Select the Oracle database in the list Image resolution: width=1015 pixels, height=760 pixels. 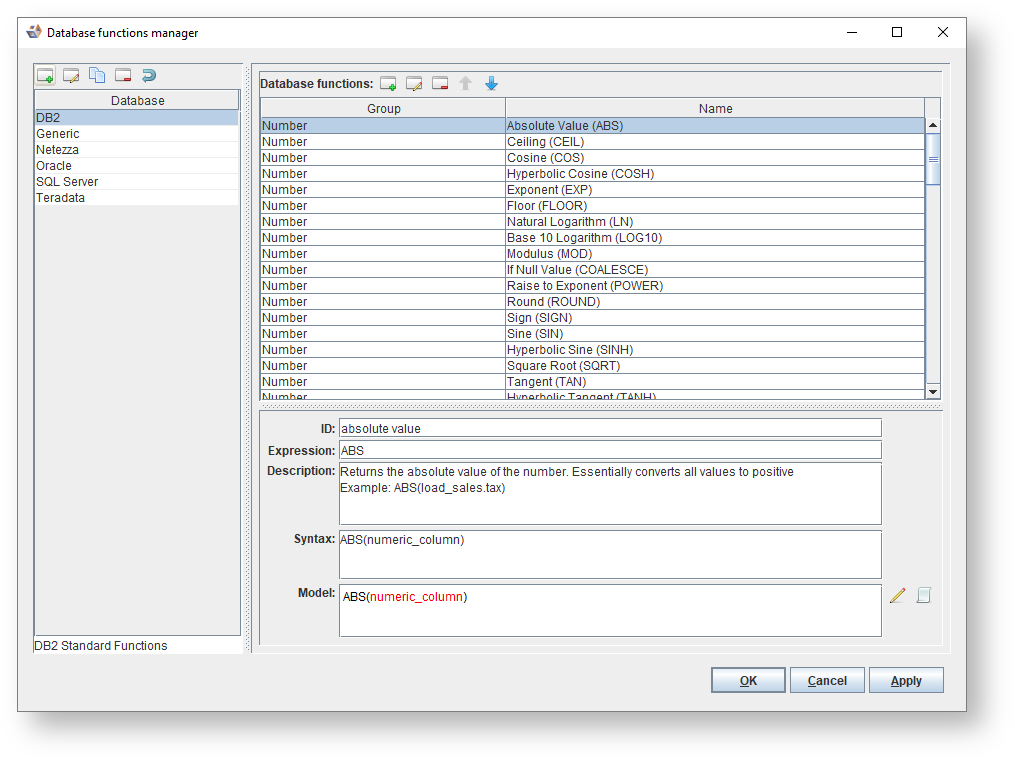tap(54, 166)
